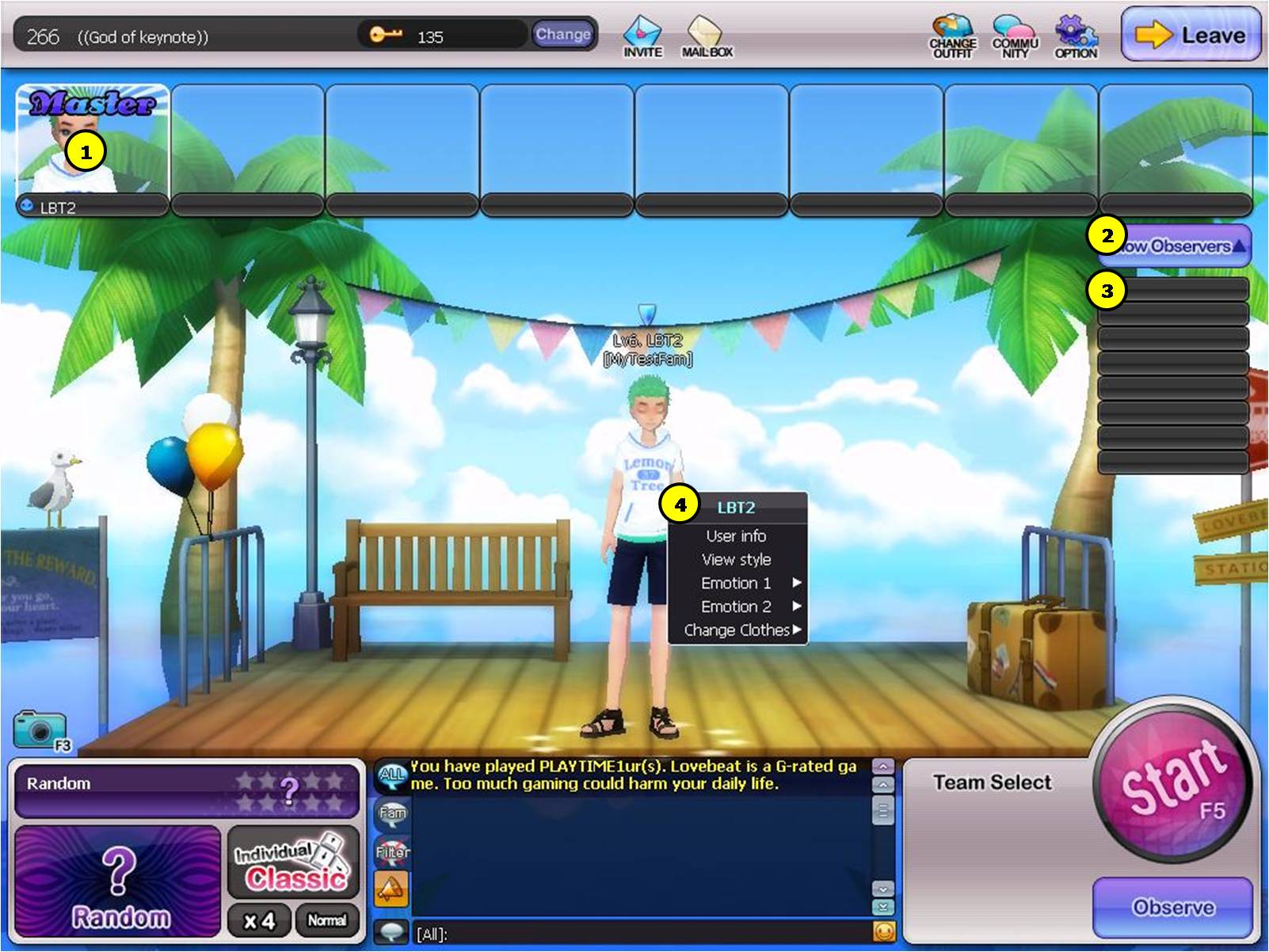
Task: Choose View style in the context menu
Action: click(737, 559)
